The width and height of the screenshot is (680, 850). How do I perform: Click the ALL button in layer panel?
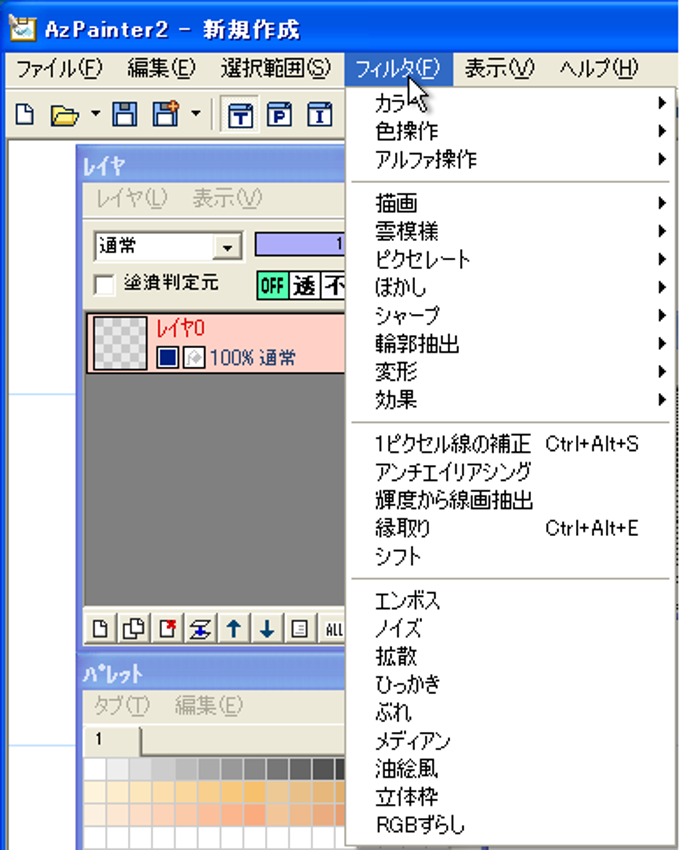[x=333, y=629]
